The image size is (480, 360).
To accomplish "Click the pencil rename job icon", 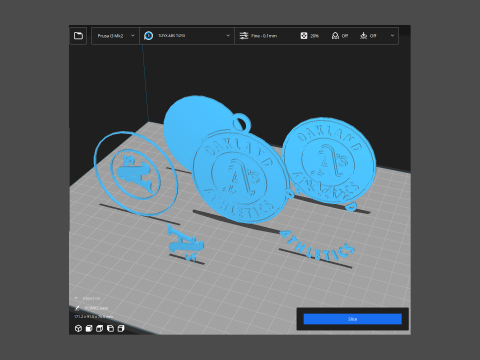I will click(x=77, y=308).
